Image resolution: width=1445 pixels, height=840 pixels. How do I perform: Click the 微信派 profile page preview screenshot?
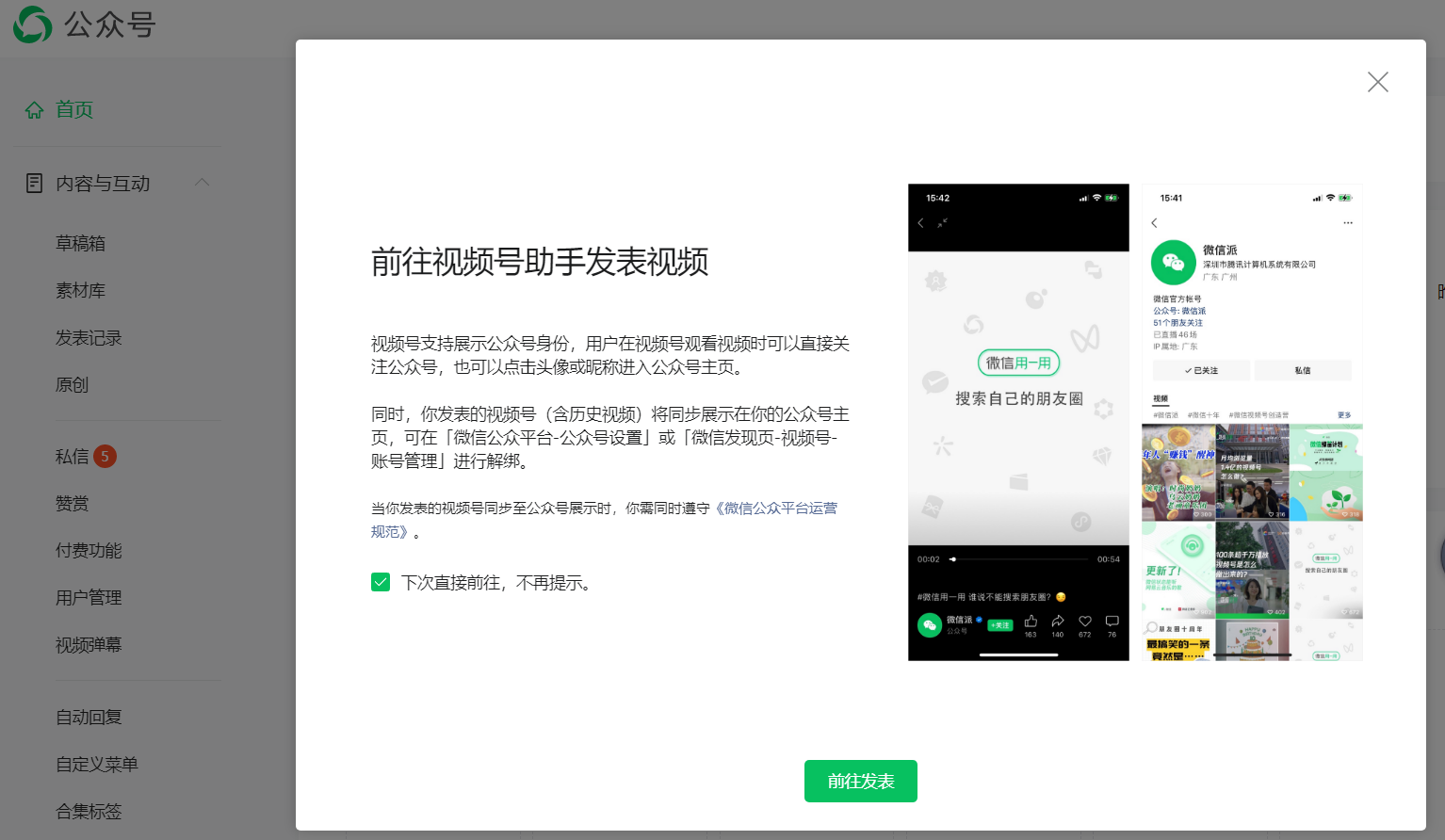(1252, 422)
